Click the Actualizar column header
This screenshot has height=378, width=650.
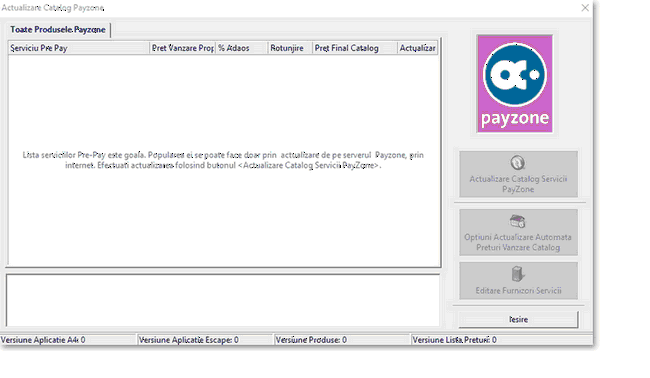(417, 48)
